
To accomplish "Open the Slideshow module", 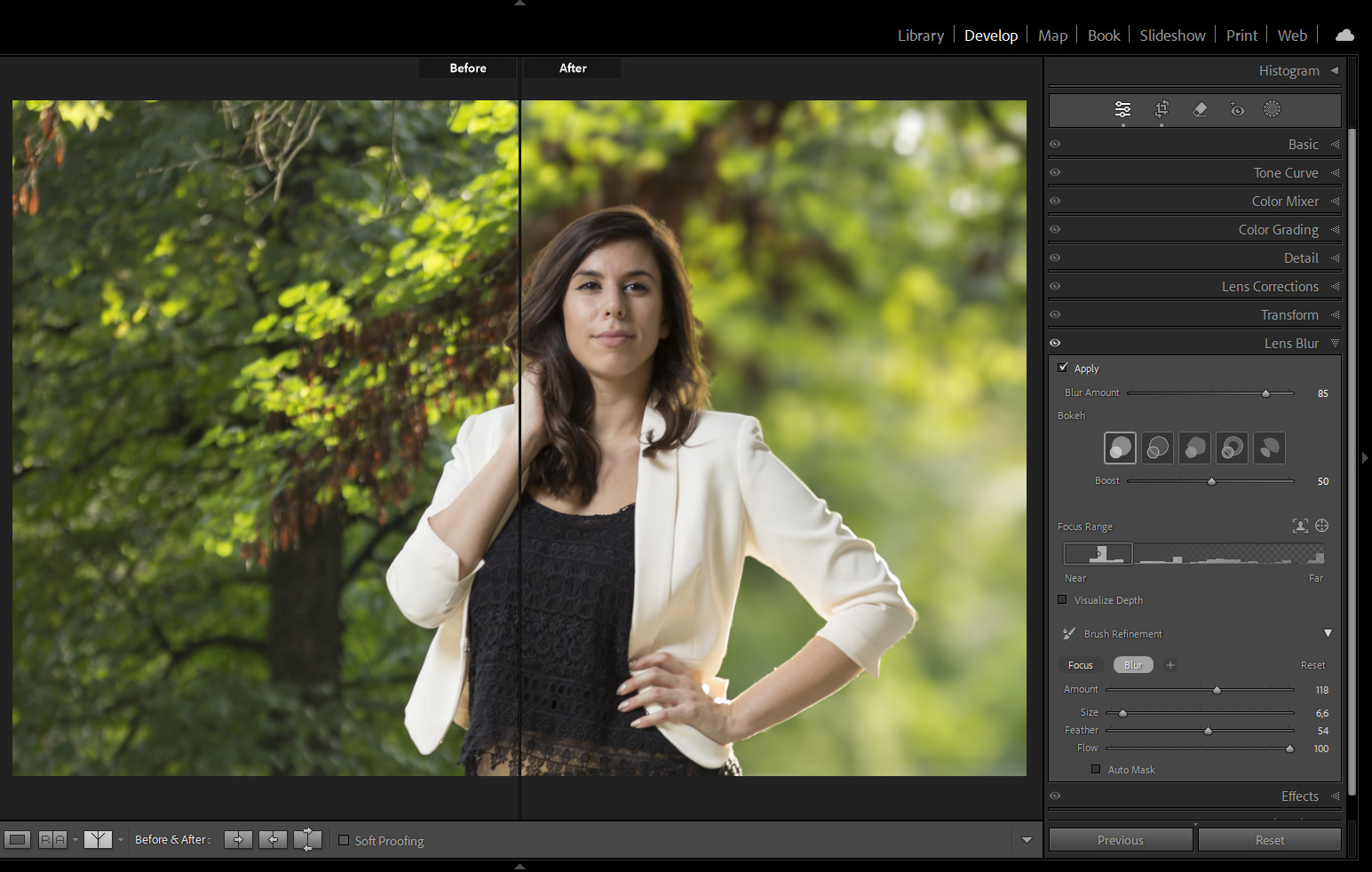I will tap(1172, 36).
